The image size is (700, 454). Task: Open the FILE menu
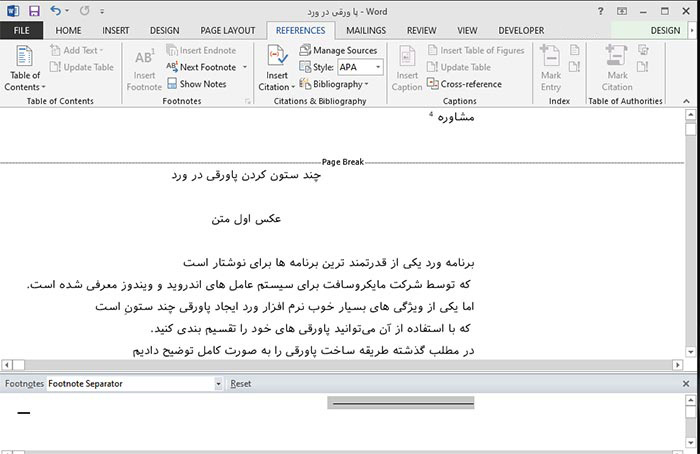pos(22,30)
